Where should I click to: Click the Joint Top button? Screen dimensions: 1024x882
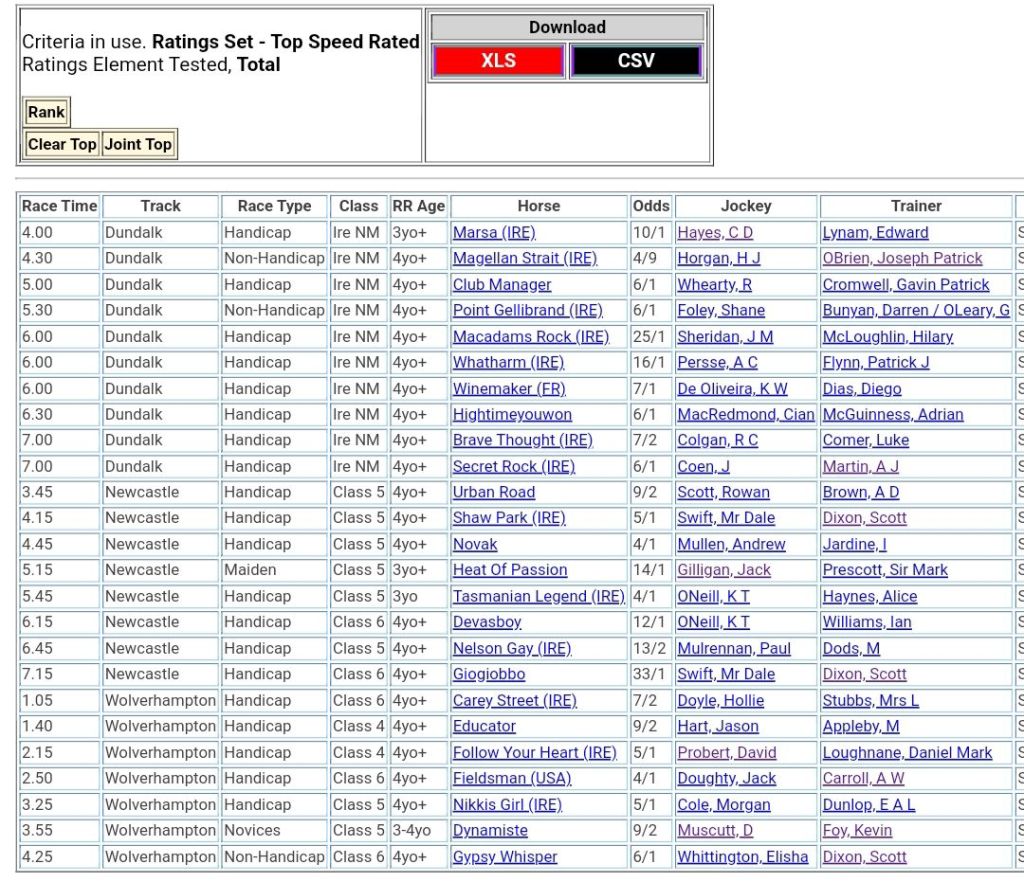(x=138, y=144)
